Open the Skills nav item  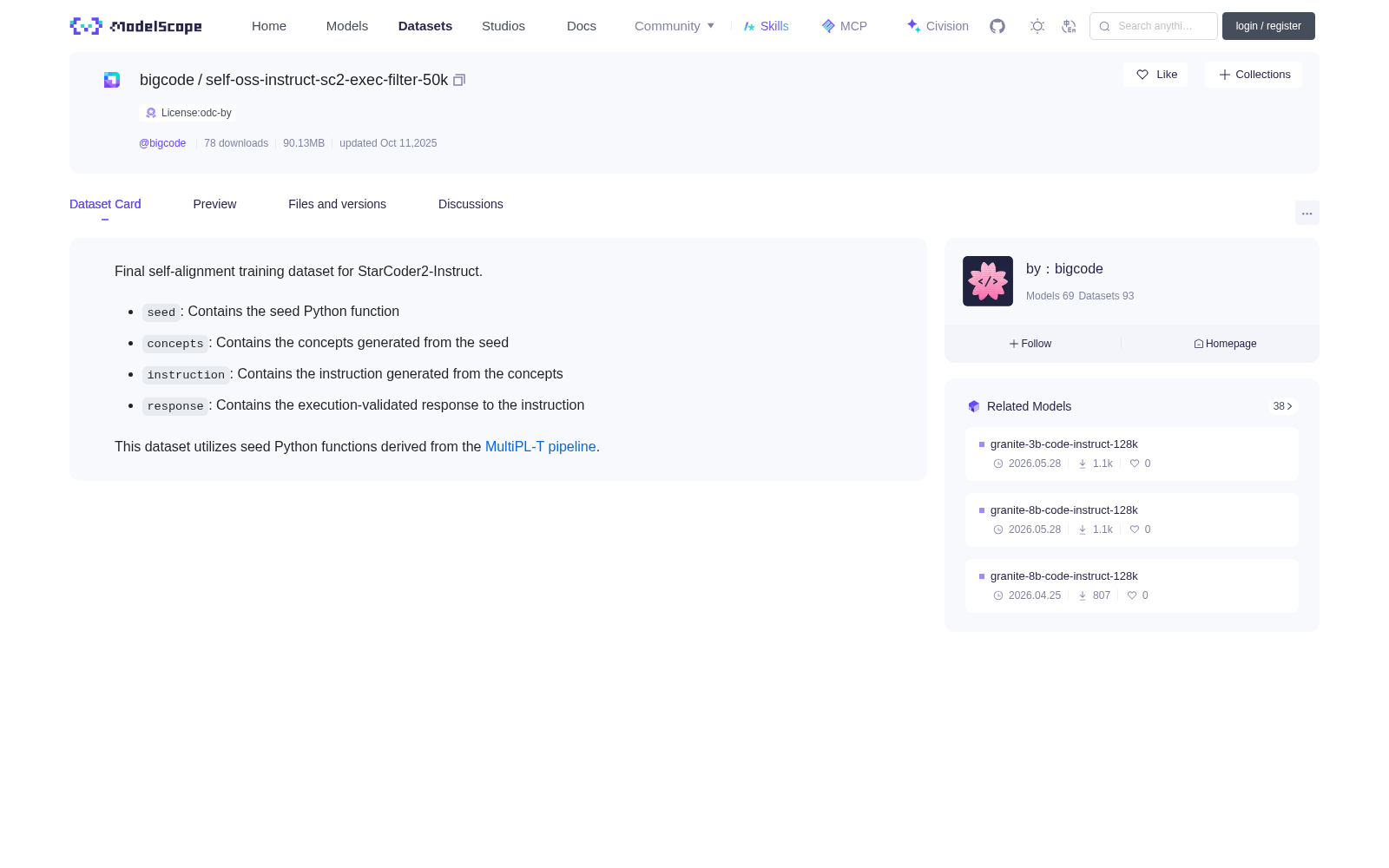point(767,26)
